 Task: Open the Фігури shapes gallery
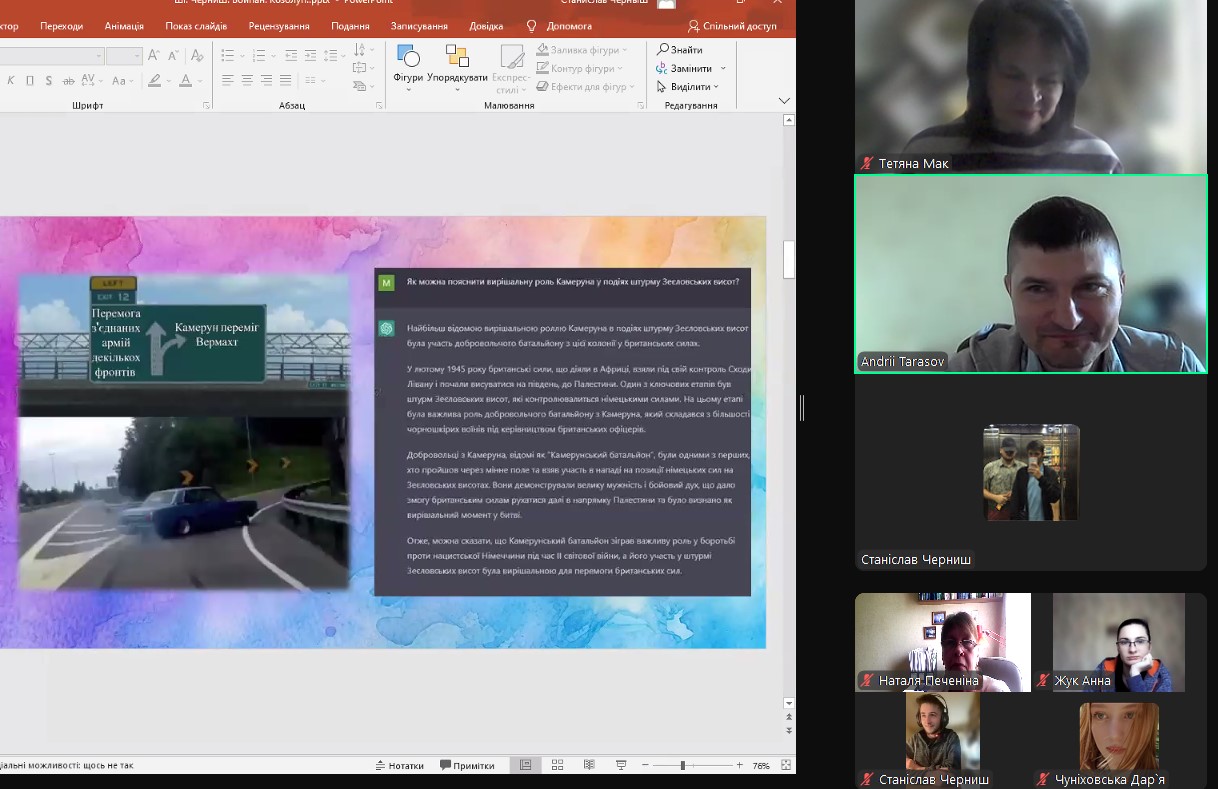[x=408, y=65]
